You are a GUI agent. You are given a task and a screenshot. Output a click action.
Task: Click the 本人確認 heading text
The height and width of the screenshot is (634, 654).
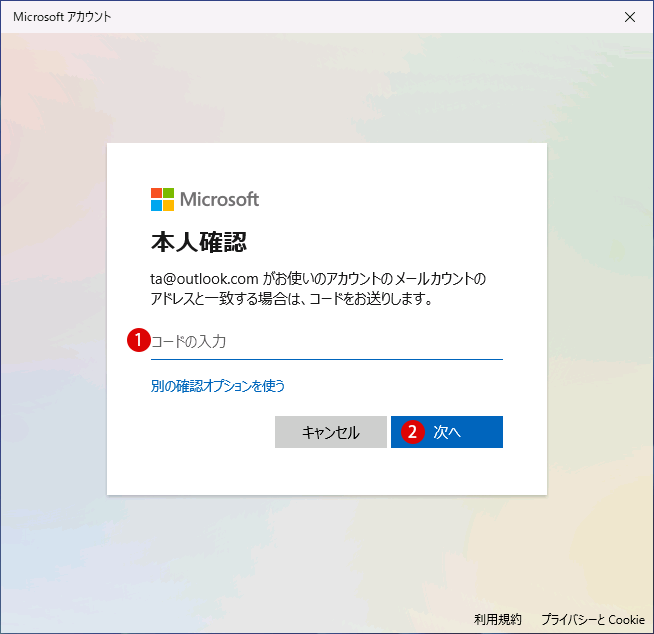point(199,242)
